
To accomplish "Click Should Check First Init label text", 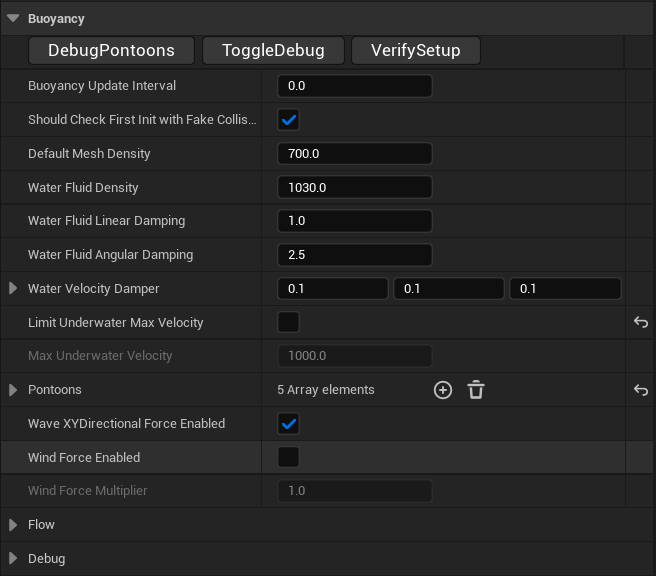I will pos(142,120).
